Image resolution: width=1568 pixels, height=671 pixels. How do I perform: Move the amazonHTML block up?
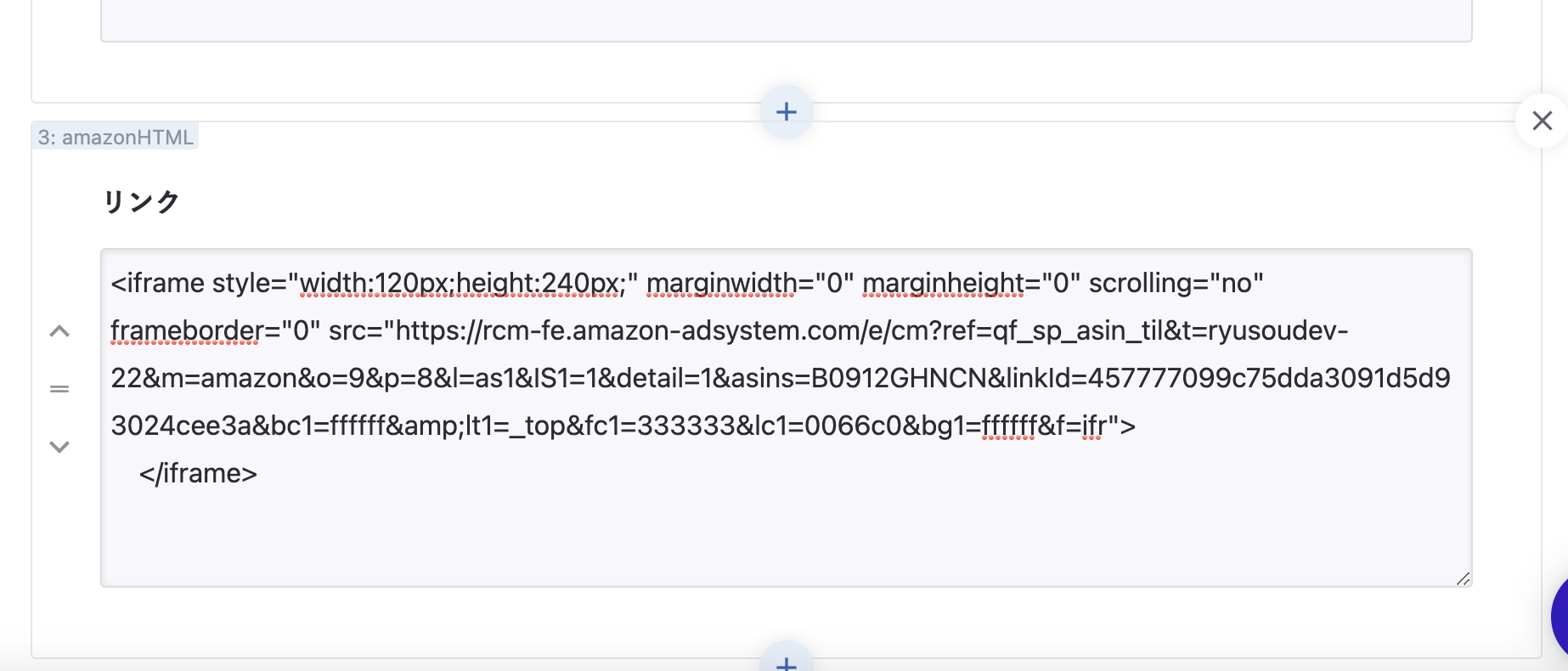click(59, 331)
